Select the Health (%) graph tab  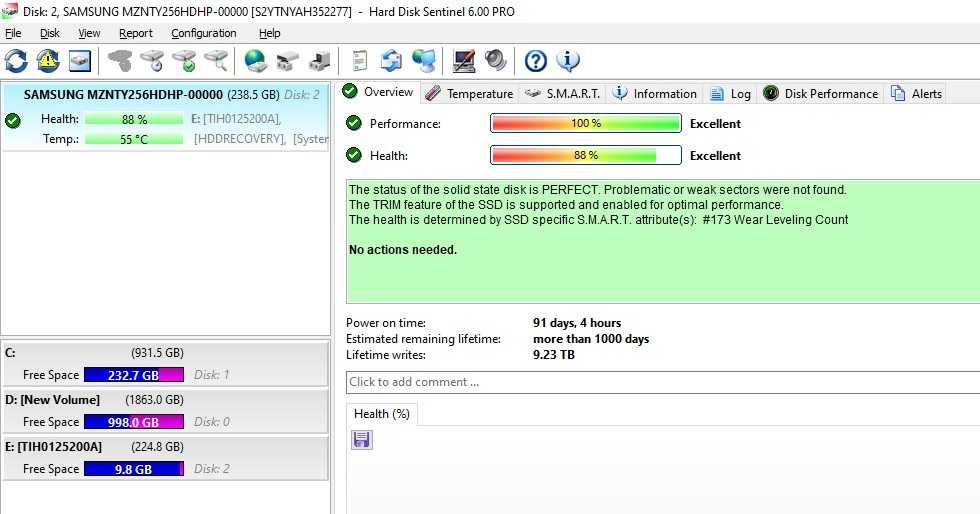click(x=382, y=414)
